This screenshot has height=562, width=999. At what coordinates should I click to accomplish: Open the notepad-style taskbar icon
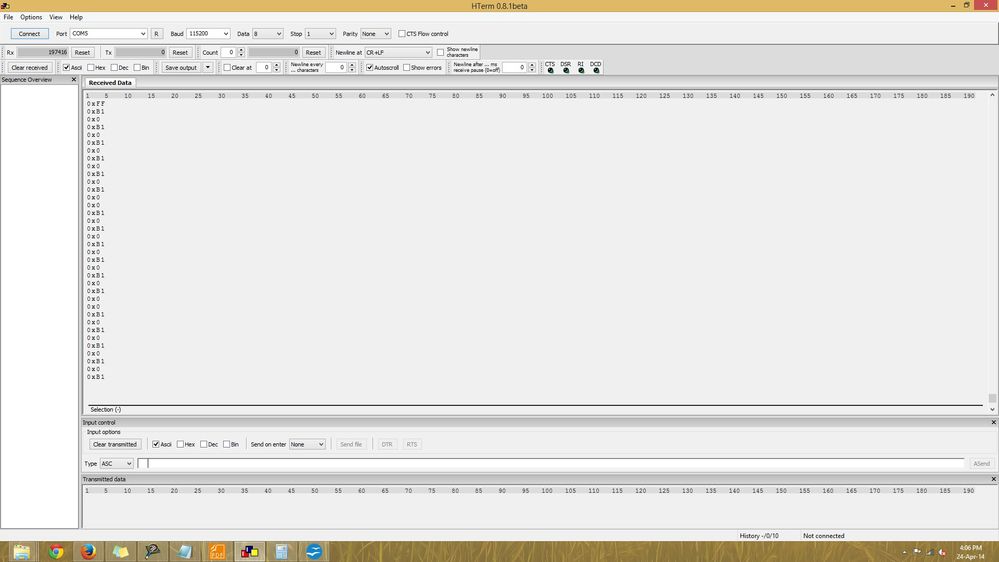[185, 551]
